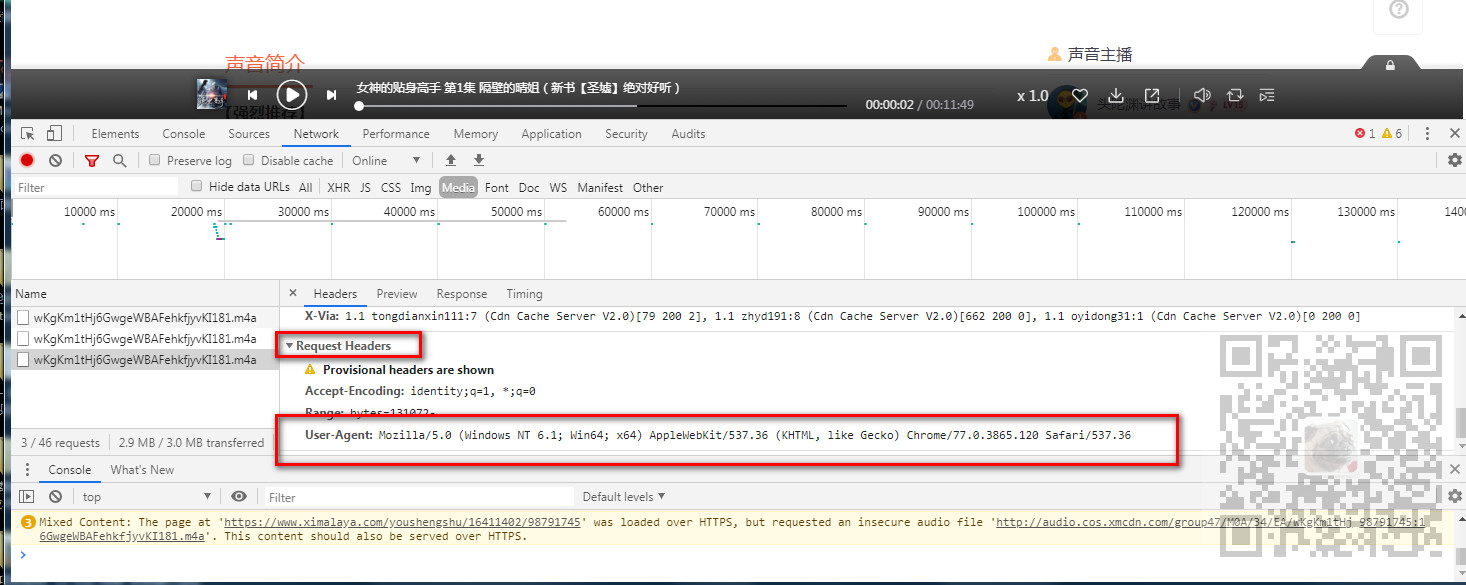The width and height of the screenshot is (1466, 585).
Task: Skip to the previous track
Action: [x=253, y=95]
